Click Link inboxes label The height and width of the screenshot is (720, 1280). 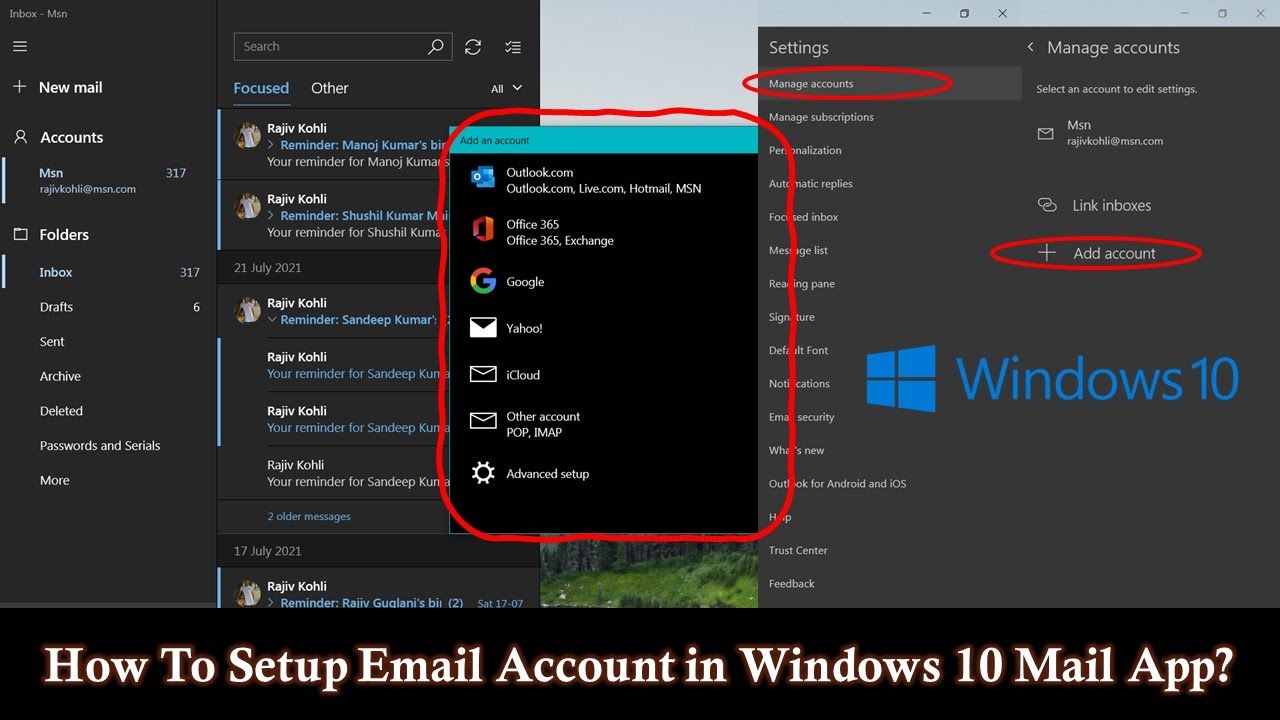pyautogui.click(x=1112, y=205)
